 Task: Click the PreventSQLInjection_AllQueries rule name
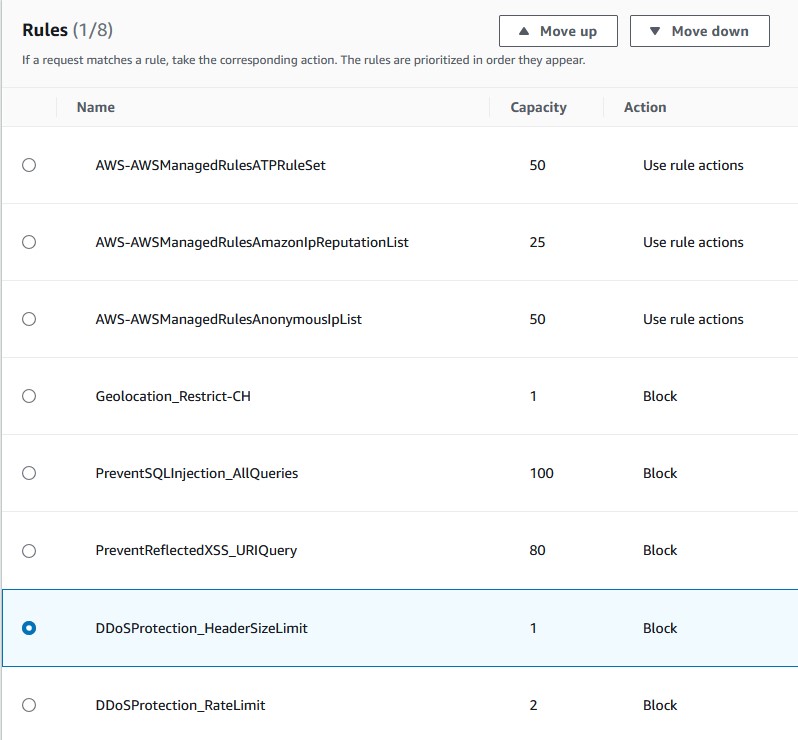(196, 473)
